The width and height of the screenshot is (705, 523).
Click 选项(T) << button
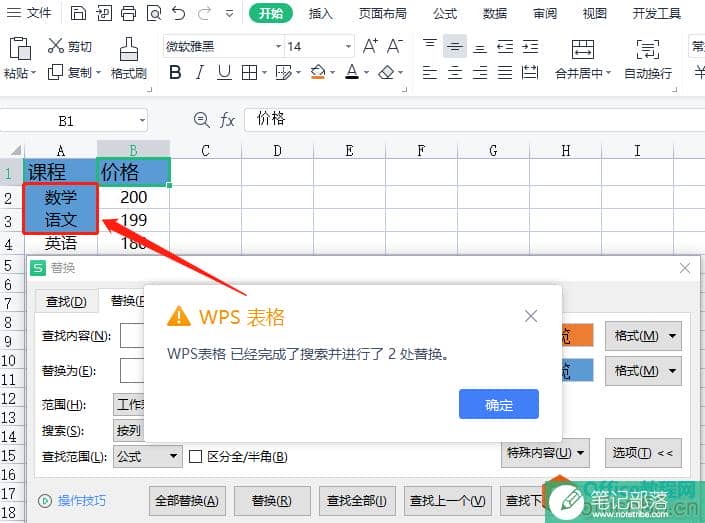tap(643, 452)
